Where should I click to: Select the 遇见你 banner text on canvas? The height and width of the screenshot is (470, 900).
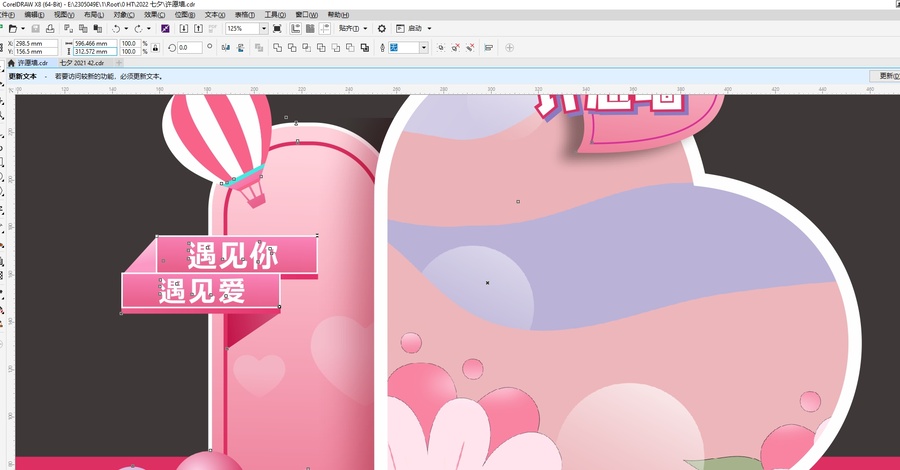[x=233, y=255]
